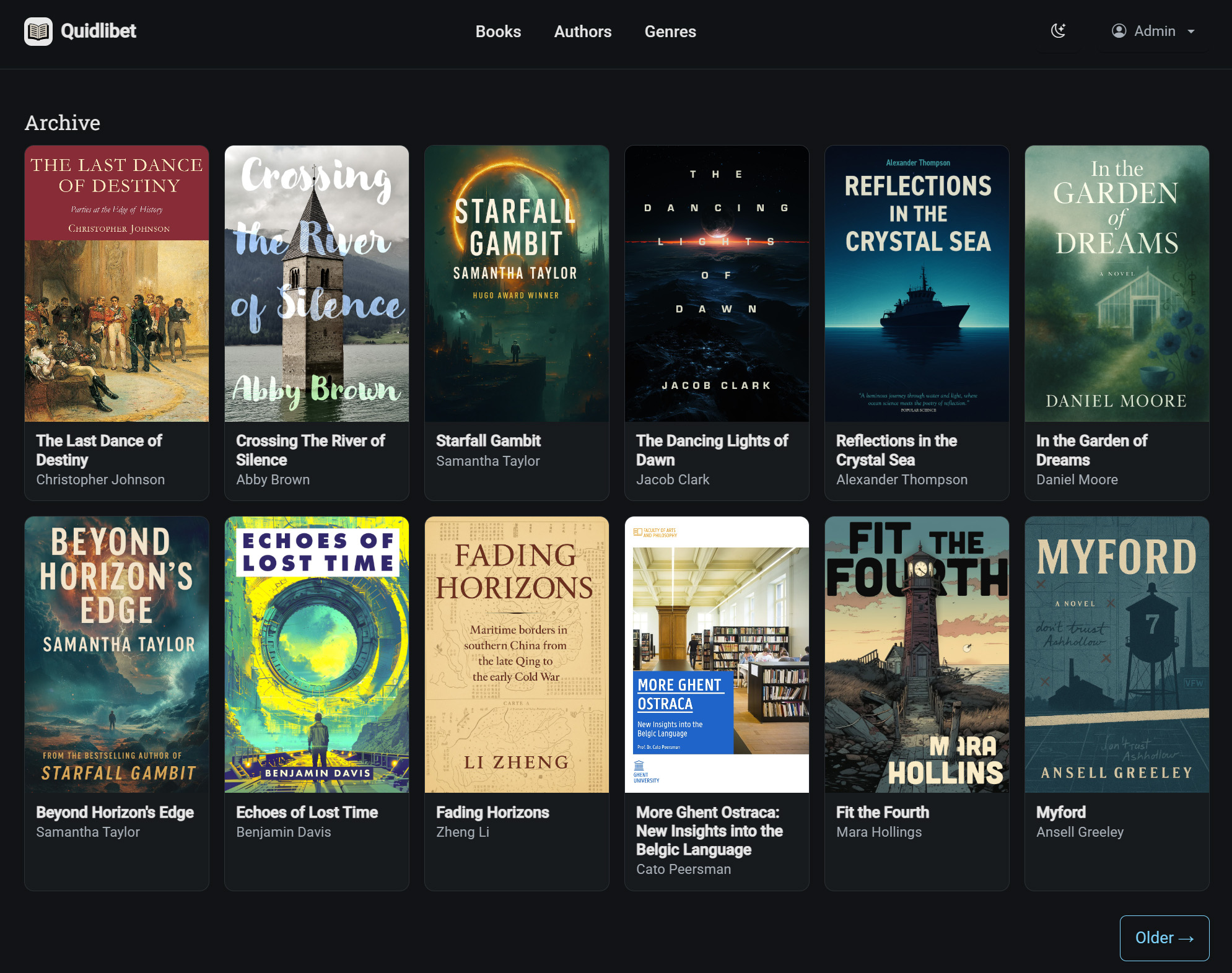Click the Admin user avatar icon

tap(1119, 31)
